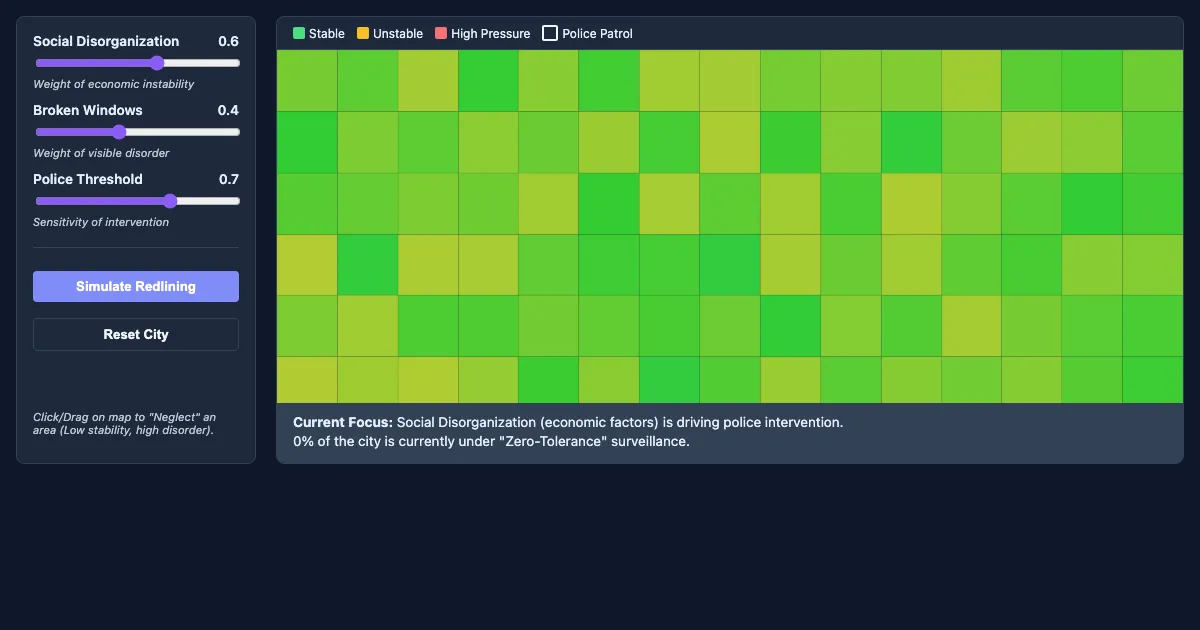Click the green Stable legend swatch
Viewport: 1200px width, 630px height.
coord(299,33)
